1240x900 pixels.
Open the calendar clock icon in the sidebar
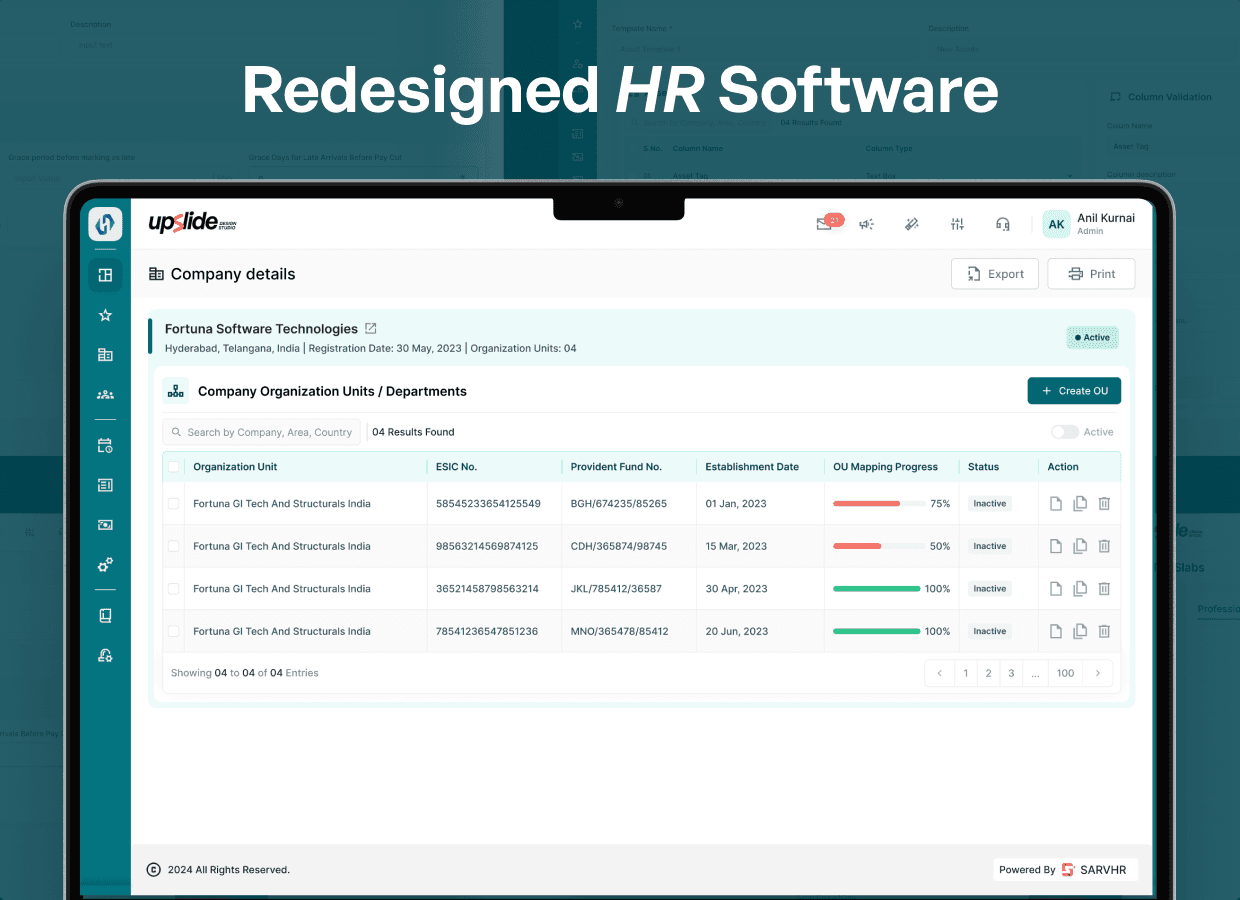pos(105,445)
